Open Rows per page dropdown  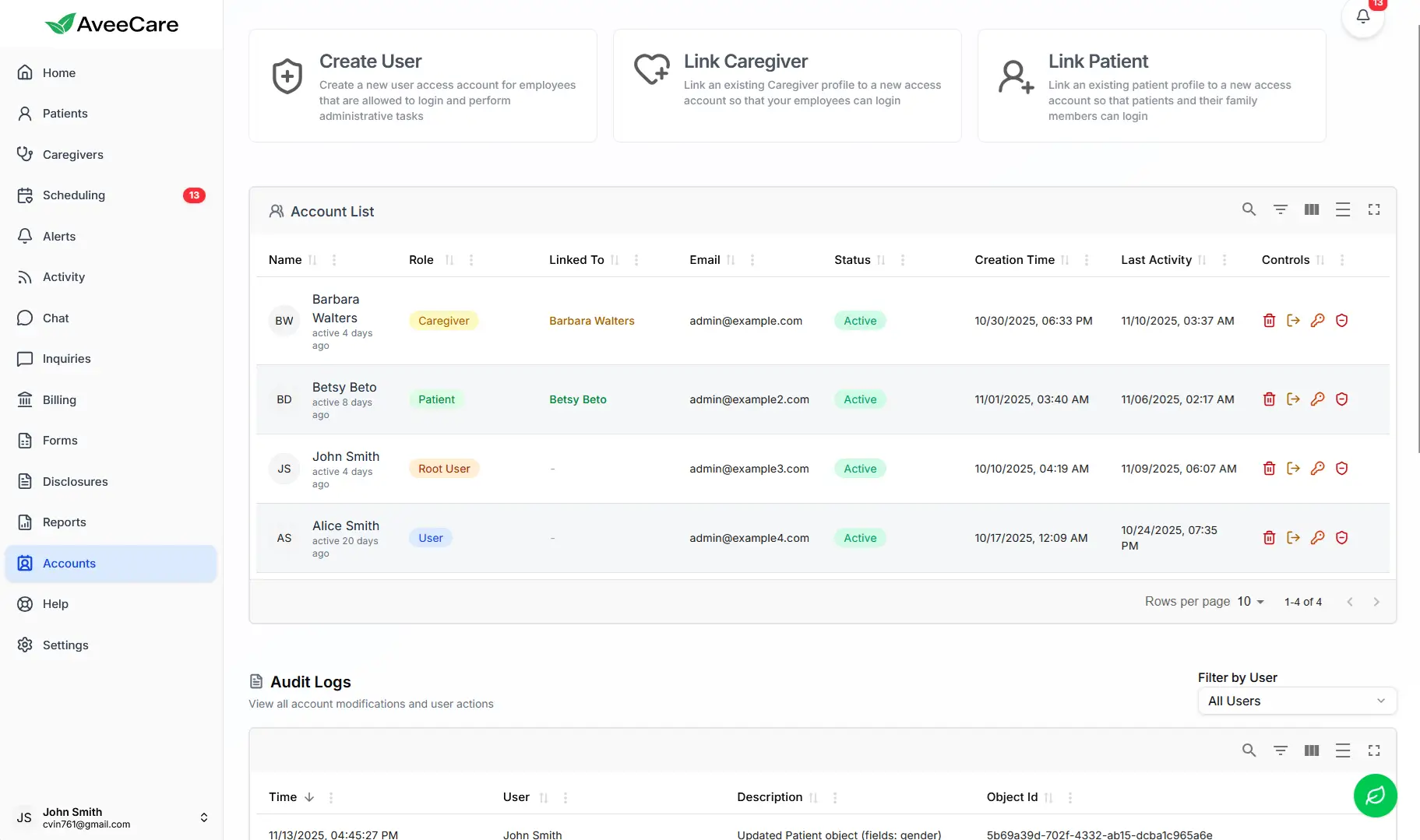(1251, 602)
